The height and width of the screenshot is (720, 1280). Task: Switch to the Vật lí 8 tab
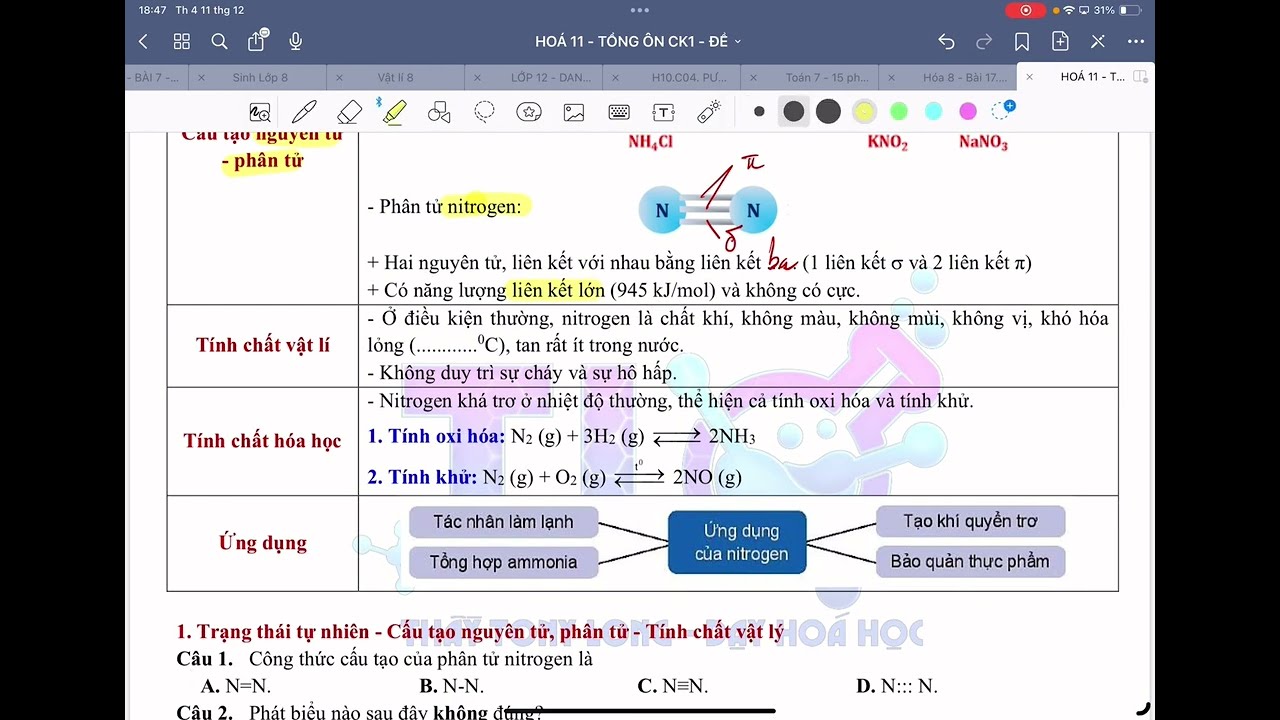coord(395,77)
